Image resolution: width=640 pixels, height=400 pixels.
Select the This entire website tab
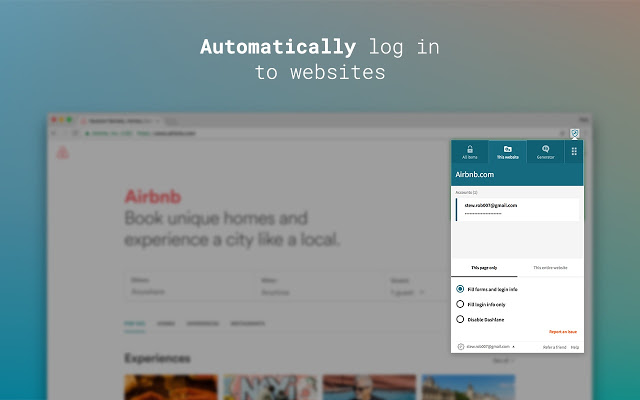[550, 268]
